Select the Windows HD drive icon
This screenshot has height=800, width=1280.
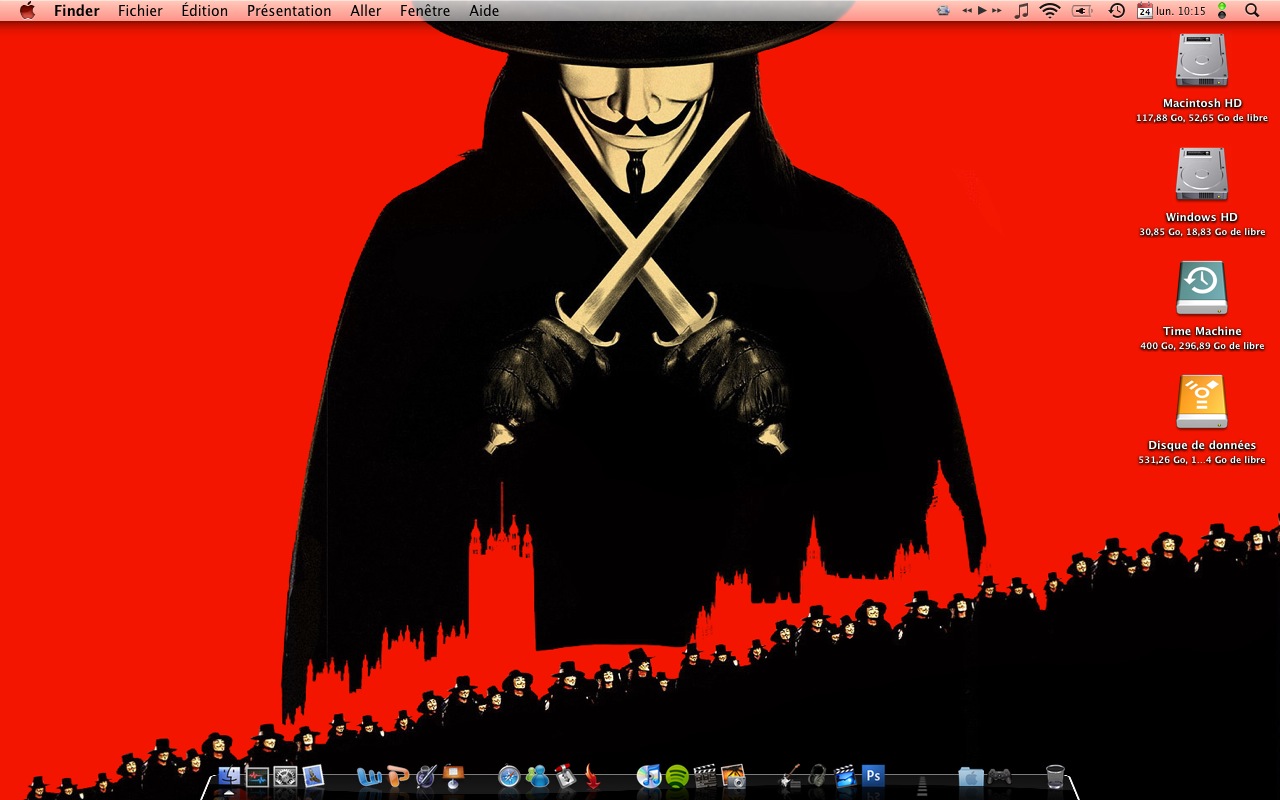[1201, 174]
